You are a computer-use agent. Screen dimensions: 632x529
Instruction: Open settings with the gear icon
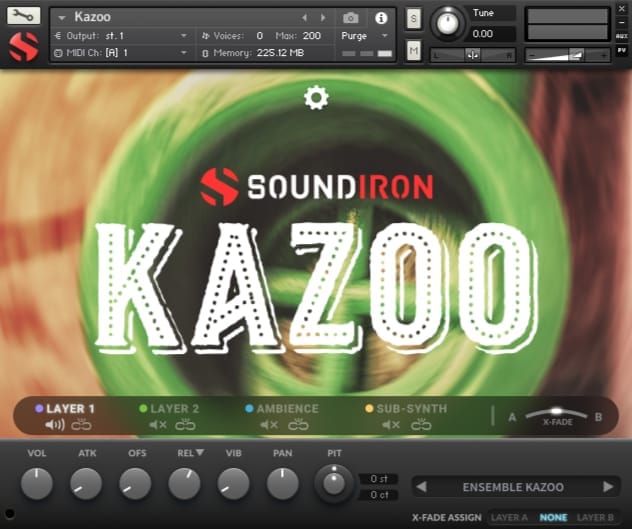(x=316, y=98)
